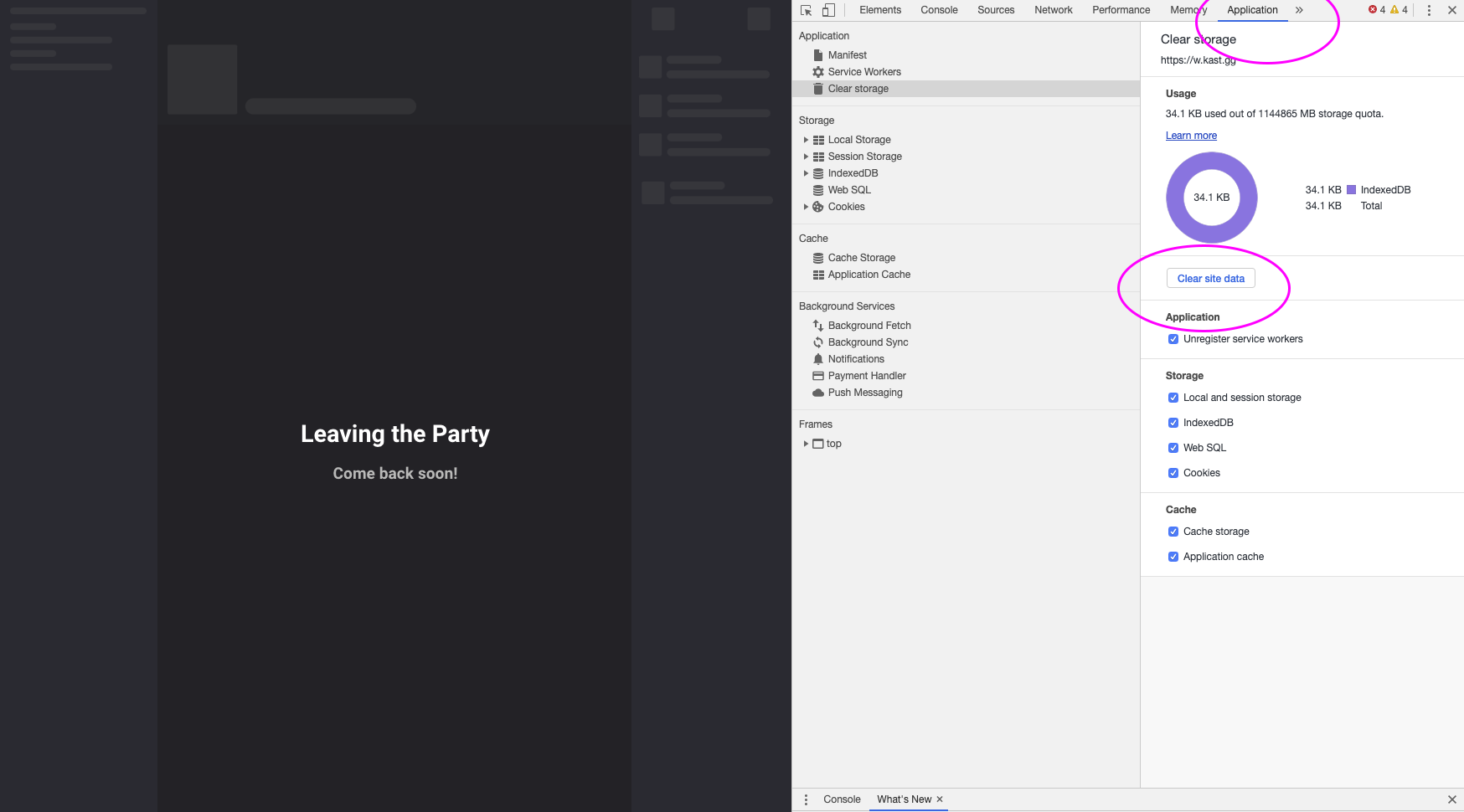Click the inspect element picker icon
Viewport: 1464px width, 812px height.
806,10
